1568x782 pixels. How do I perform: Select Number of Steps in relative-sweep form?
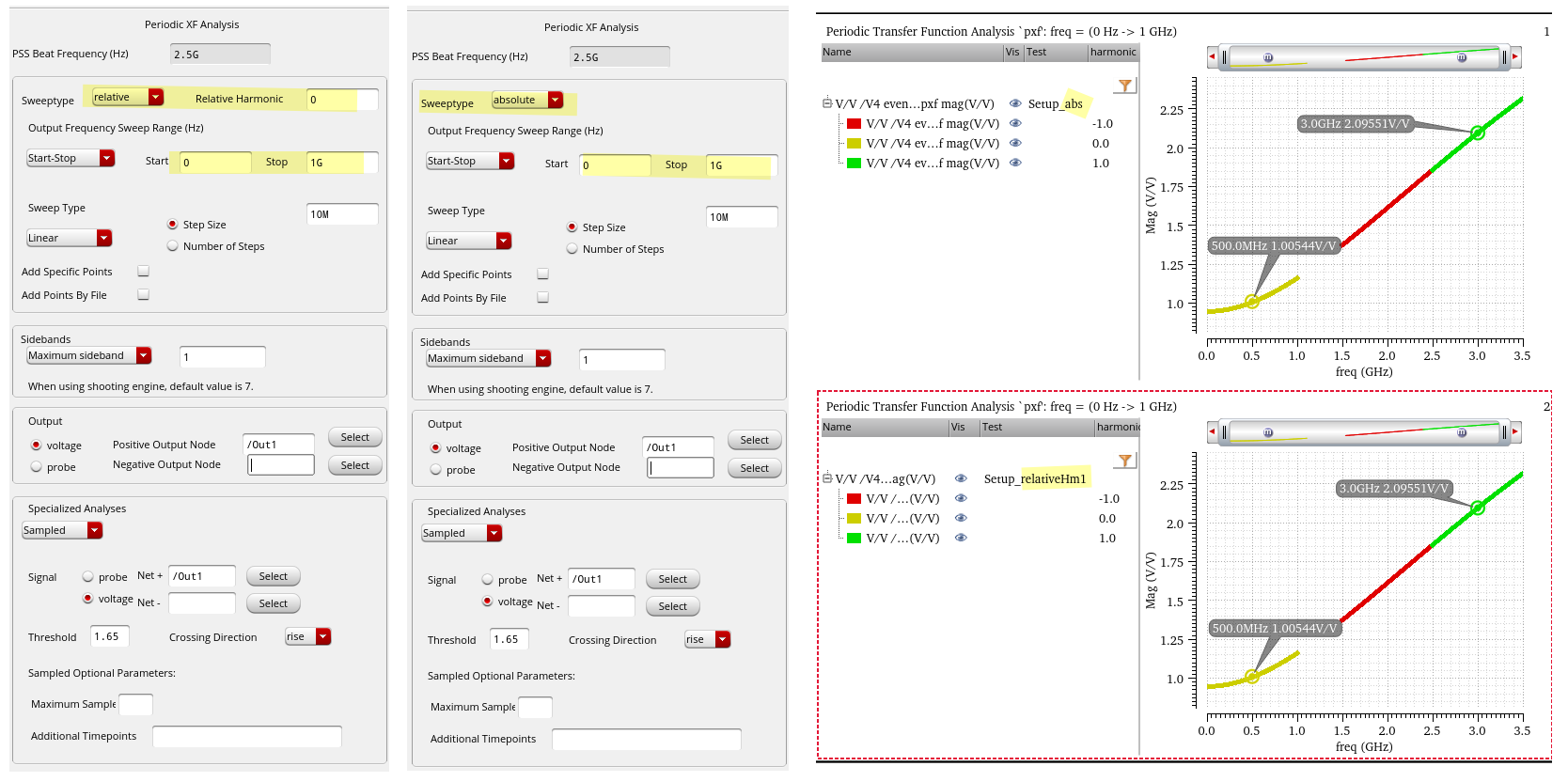point(173,245)
